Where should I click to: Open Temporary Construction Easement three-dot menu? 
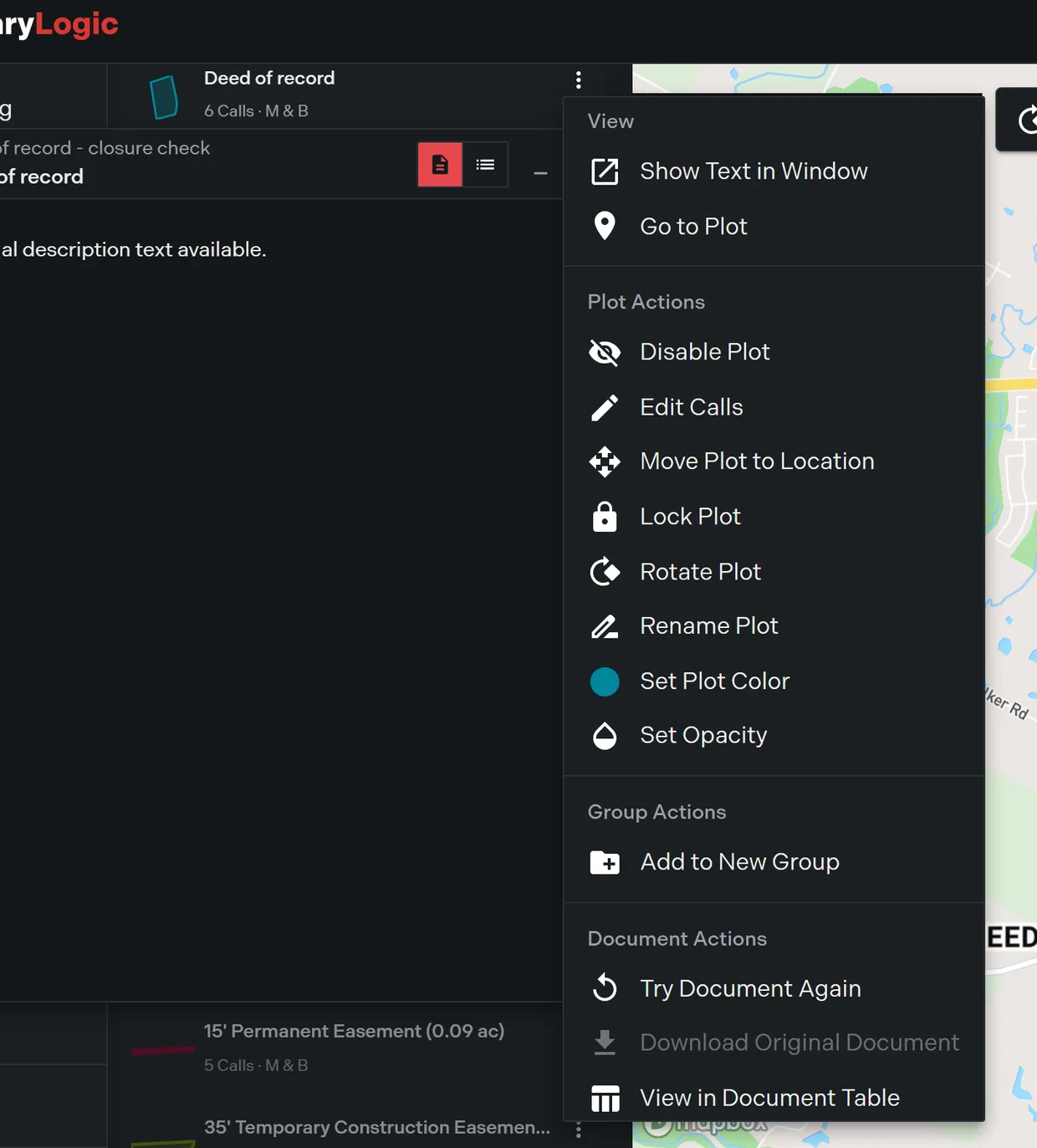point(578,1130)
